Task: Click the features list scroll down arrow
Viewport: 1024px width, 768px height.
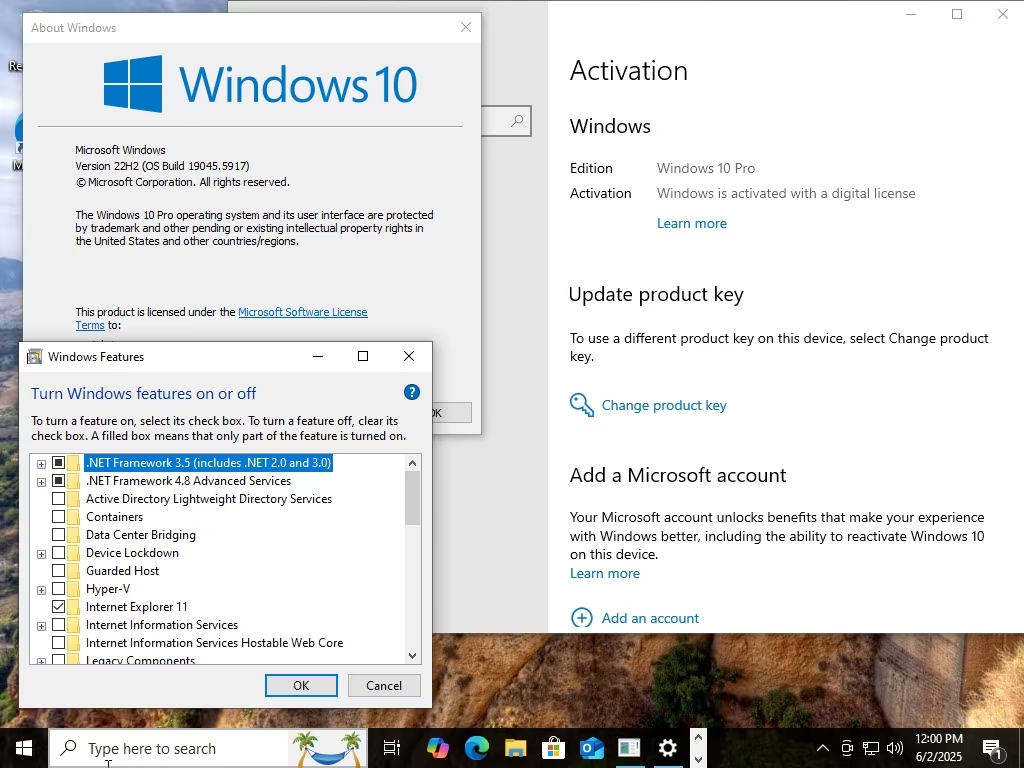Action: [x=412, y=656]
